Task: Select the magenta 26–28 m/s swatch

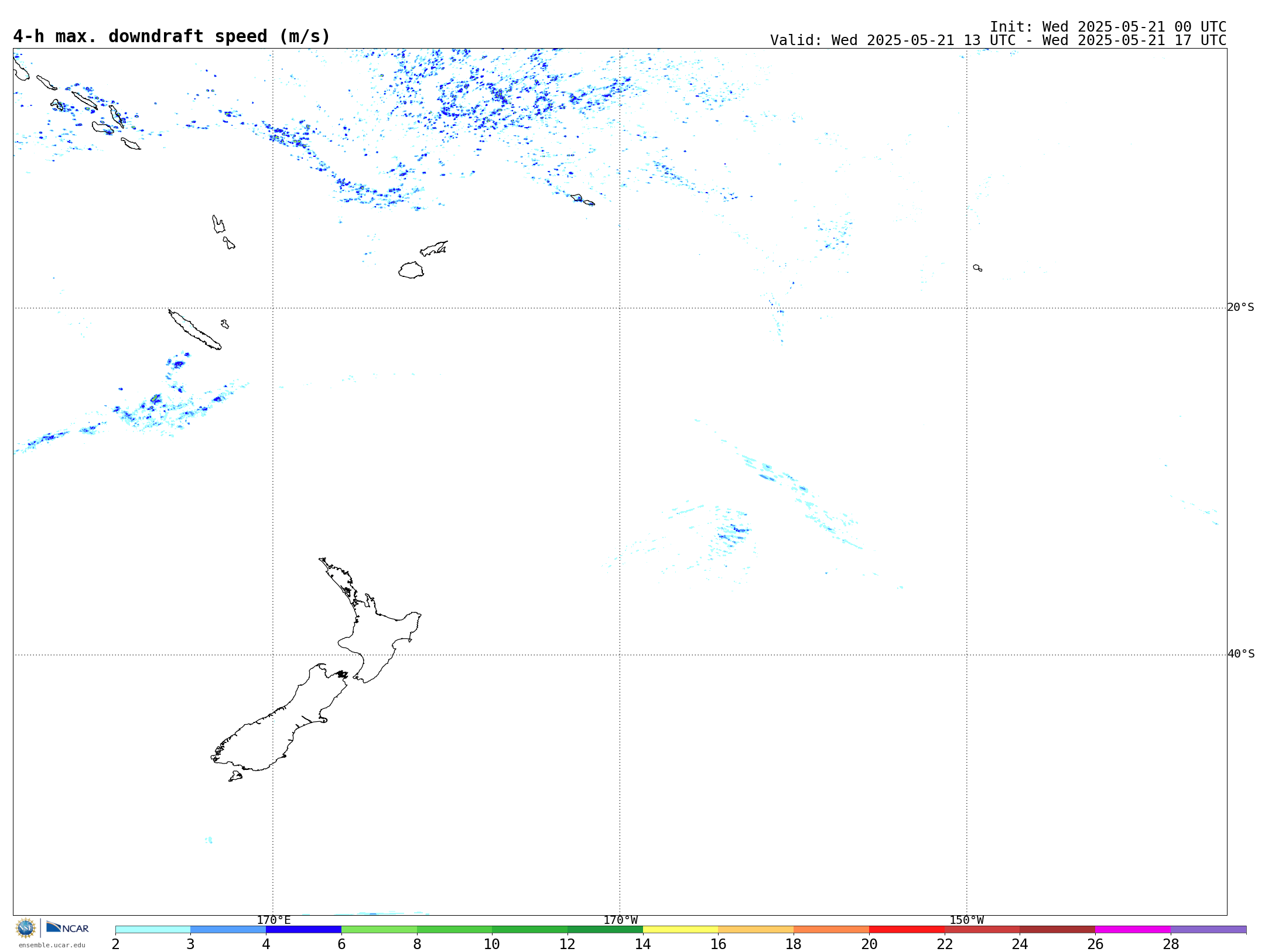Action: pyautogui.click(x=1133, y=929)
